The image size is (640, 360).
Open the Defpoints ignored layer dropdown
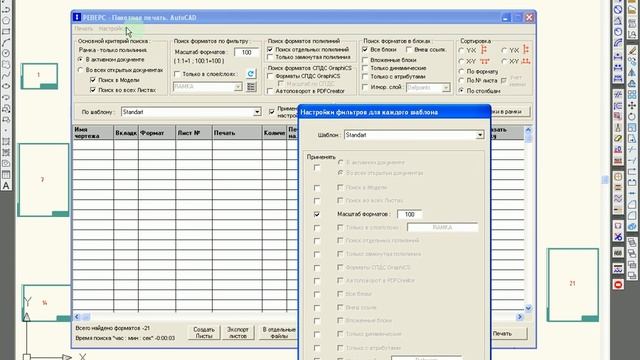pos(446,88)
